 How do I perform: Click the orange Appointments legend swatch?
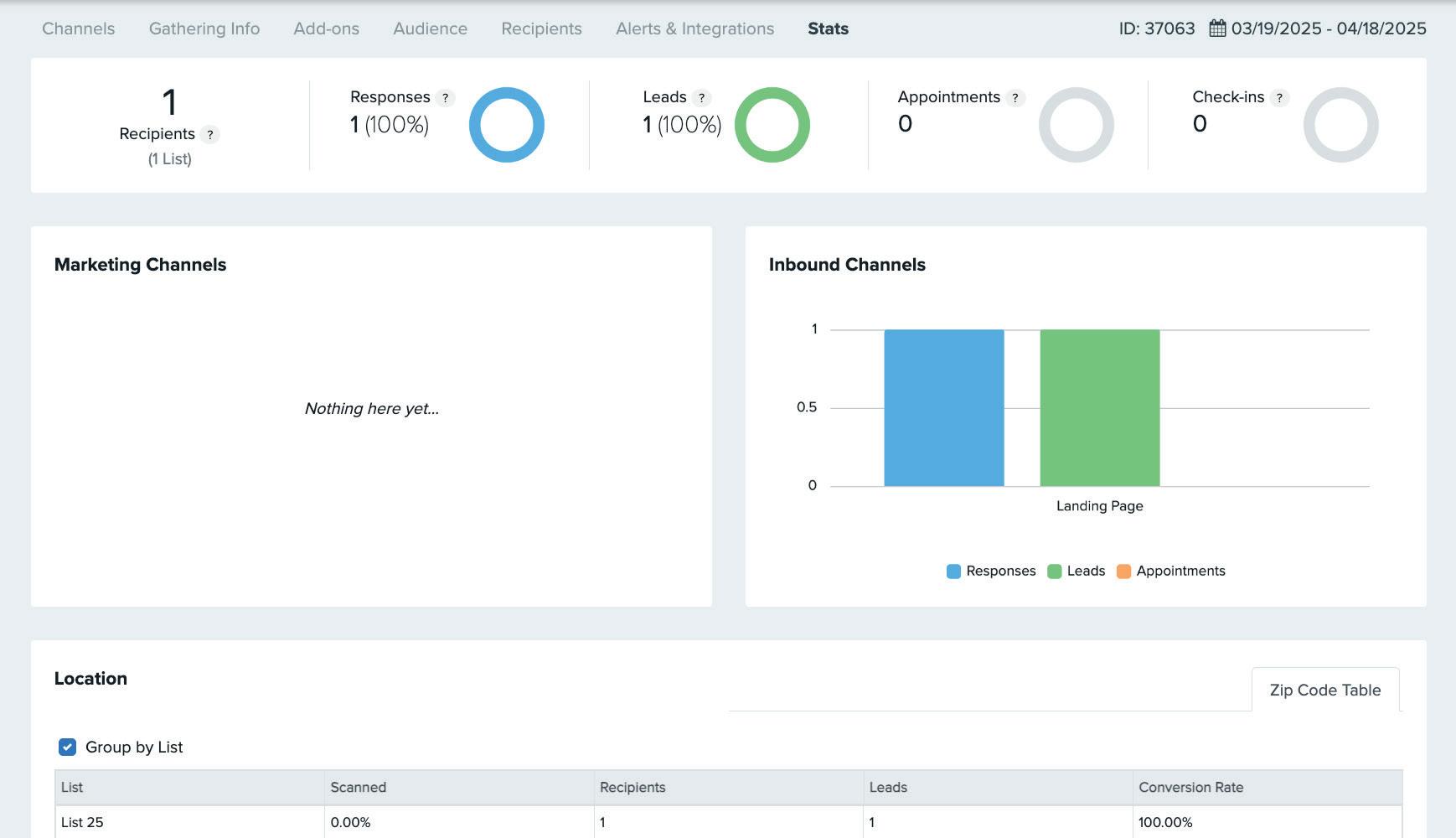pos(1123,571)
